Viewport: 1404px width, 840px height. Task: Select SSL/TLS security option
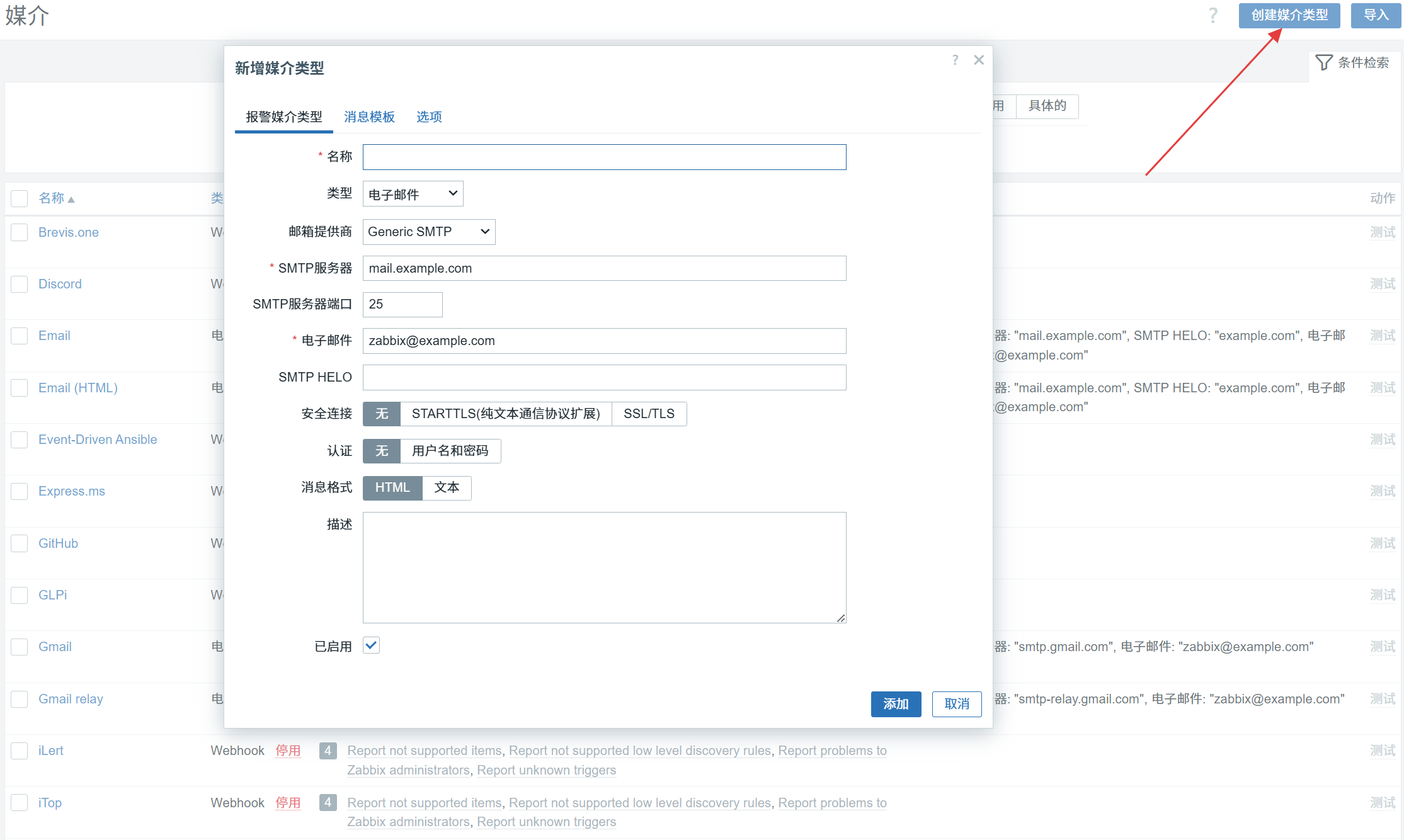[x=649, y=414]
